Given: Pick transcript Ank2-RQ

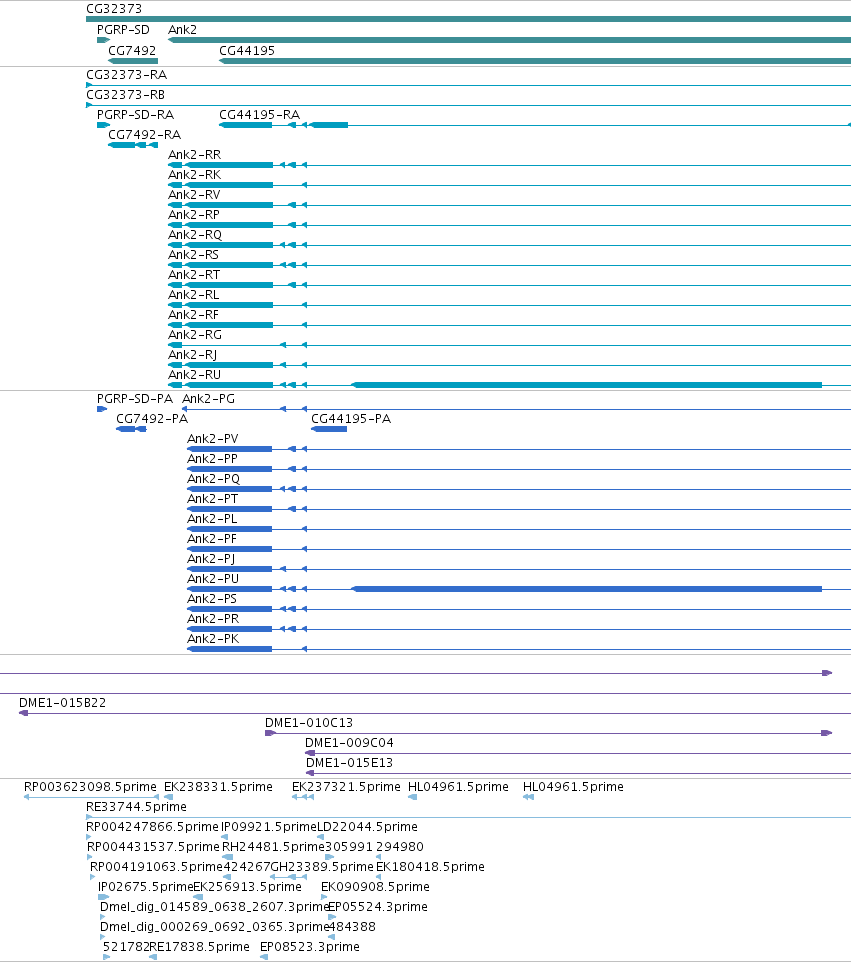Looking at the screenshot, I should click(x=195, y=234).
